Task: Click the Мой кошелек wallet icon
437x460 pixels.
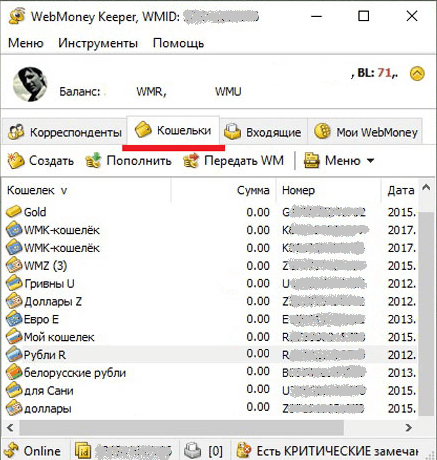Action: (x=14, y=337)
